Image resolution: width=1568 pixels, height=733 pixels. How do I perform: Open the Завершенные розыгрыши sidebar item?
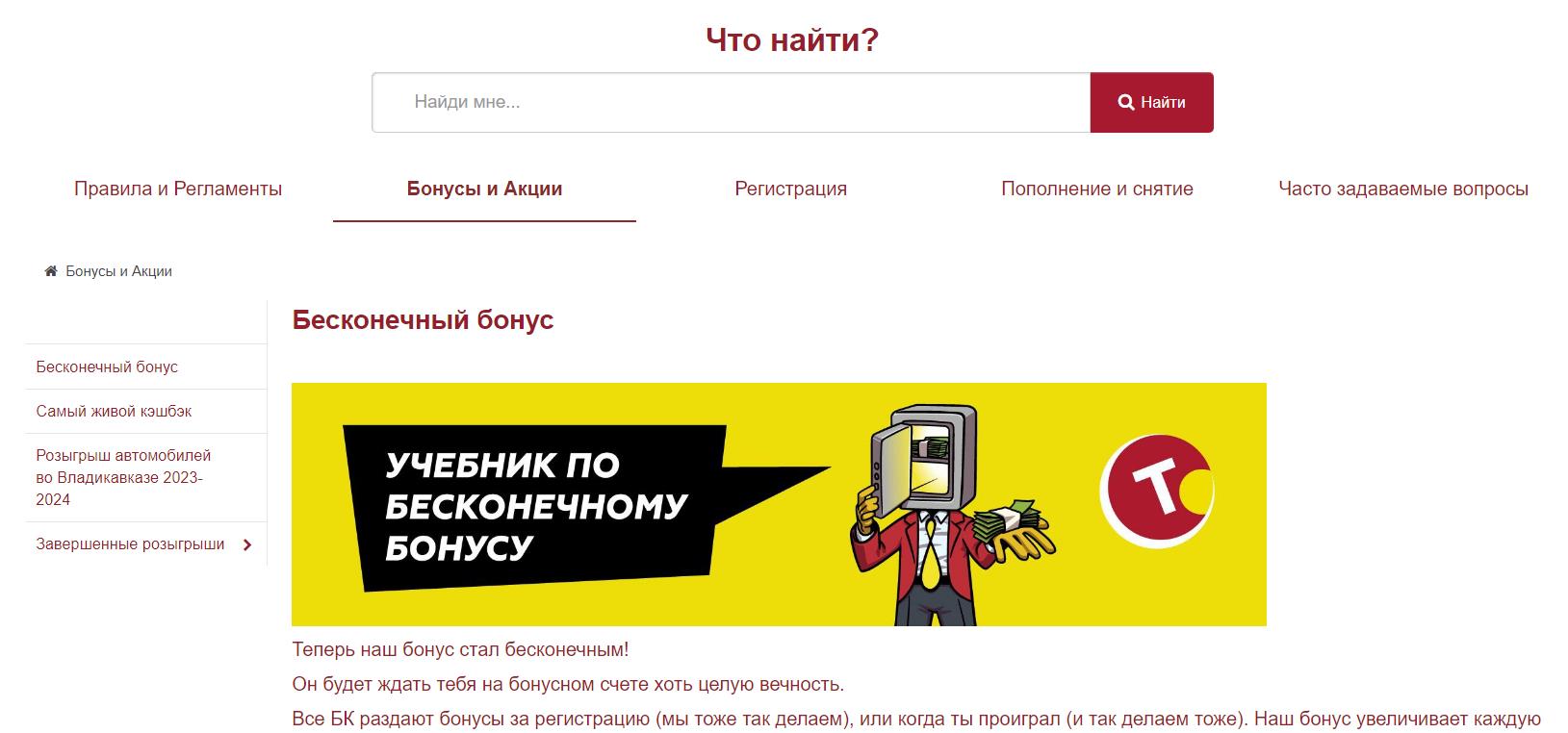(x=145, y=543)
